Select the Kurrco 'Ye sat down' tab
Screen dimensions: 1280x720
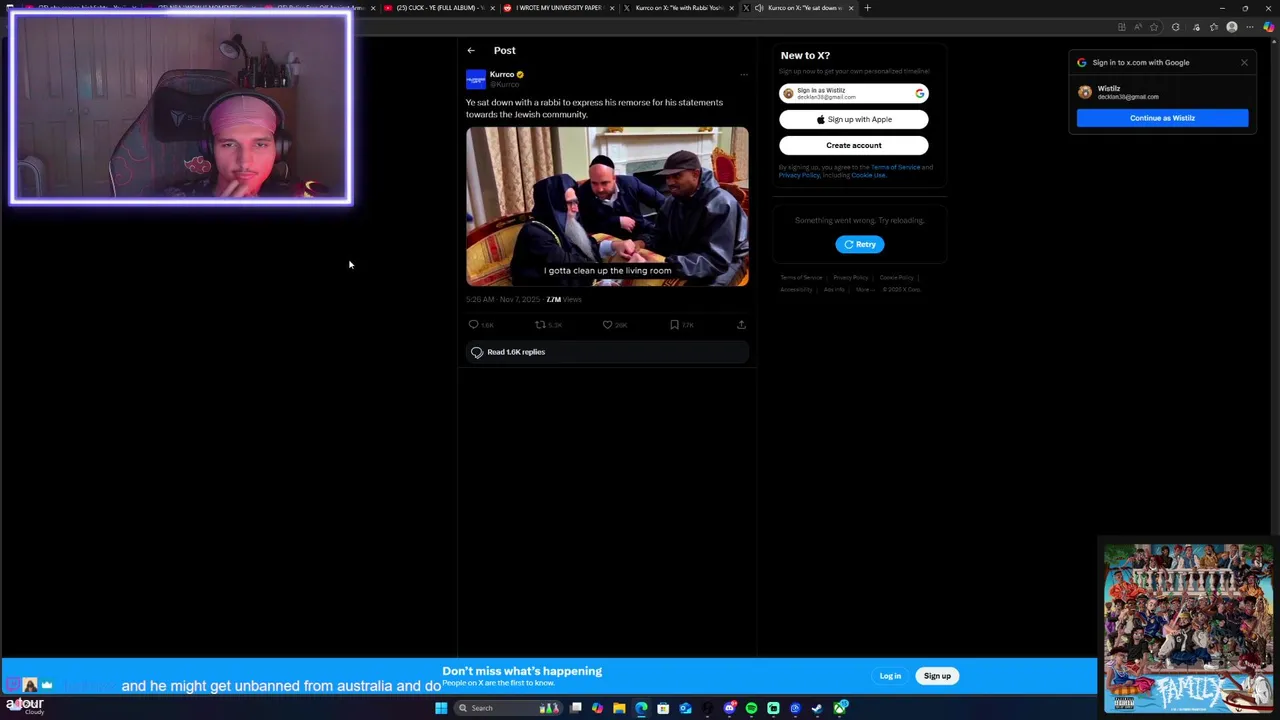point(798,8)
